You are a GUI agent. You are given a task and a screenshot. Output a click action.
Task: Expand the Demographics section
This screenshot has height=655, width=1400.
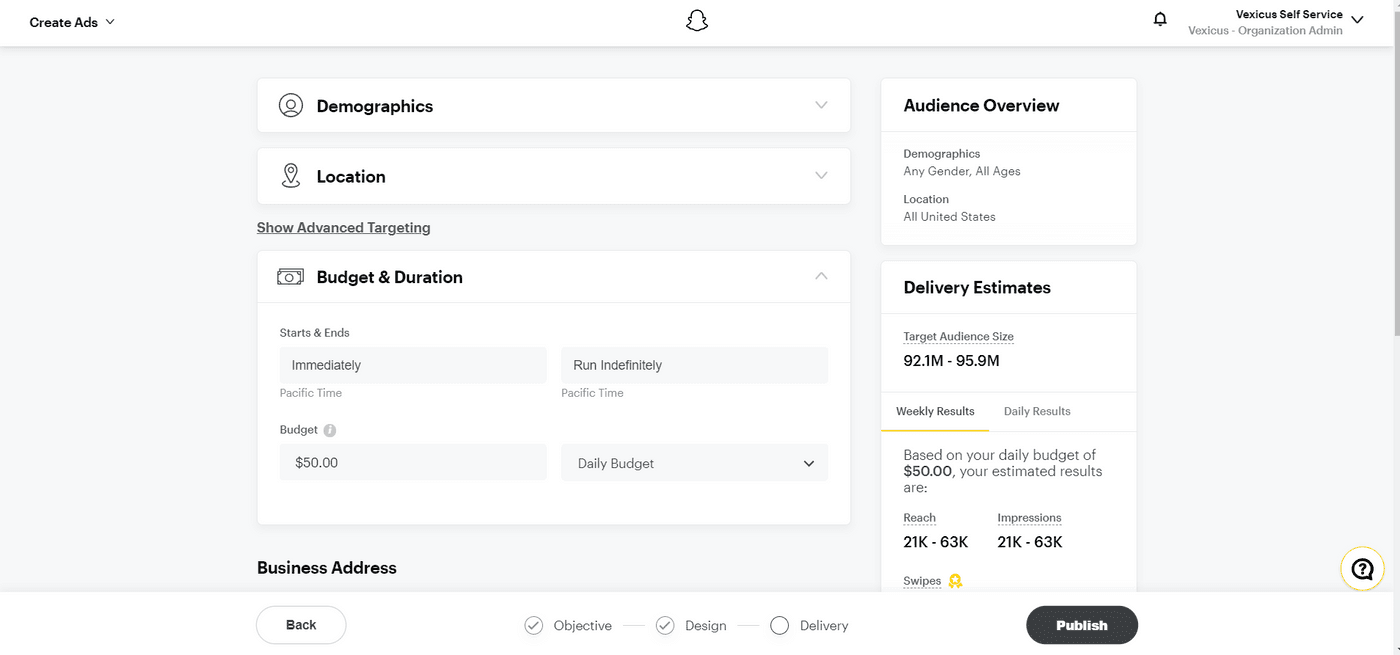(821, 105)
